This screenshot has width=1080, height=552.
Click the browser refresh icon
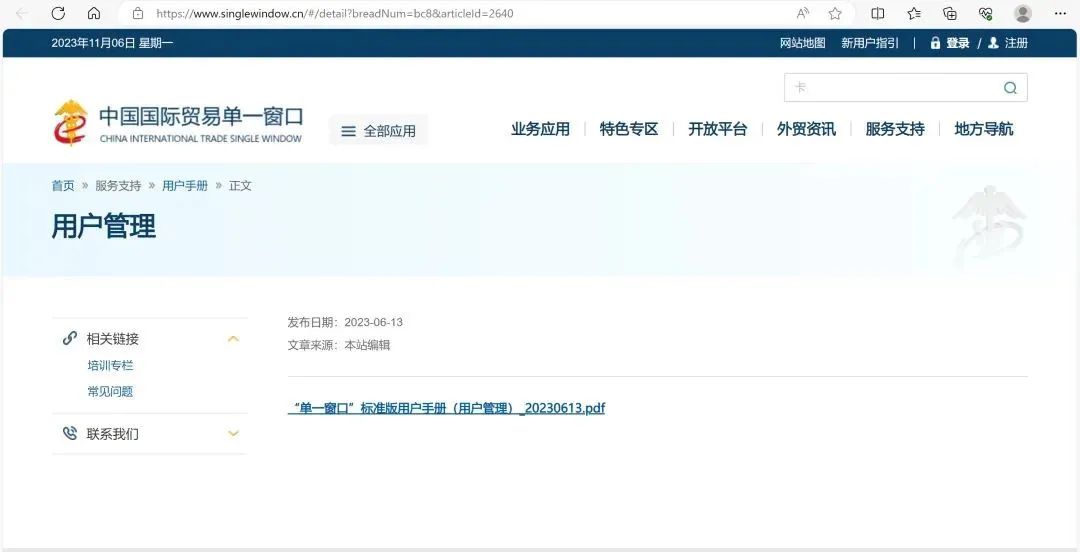click(x=58, y=14)
